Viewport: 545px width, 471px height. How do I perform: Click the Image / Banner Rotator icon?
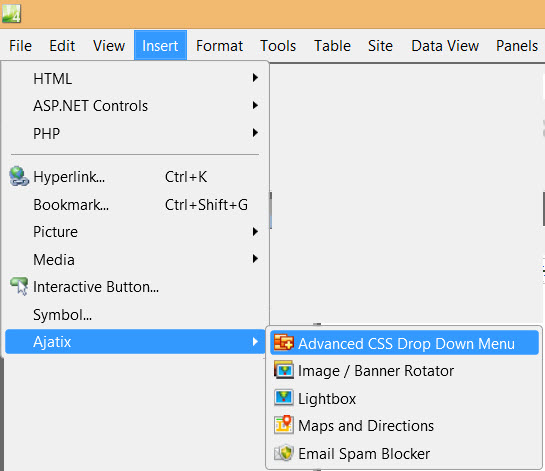(x=284, y=370)
